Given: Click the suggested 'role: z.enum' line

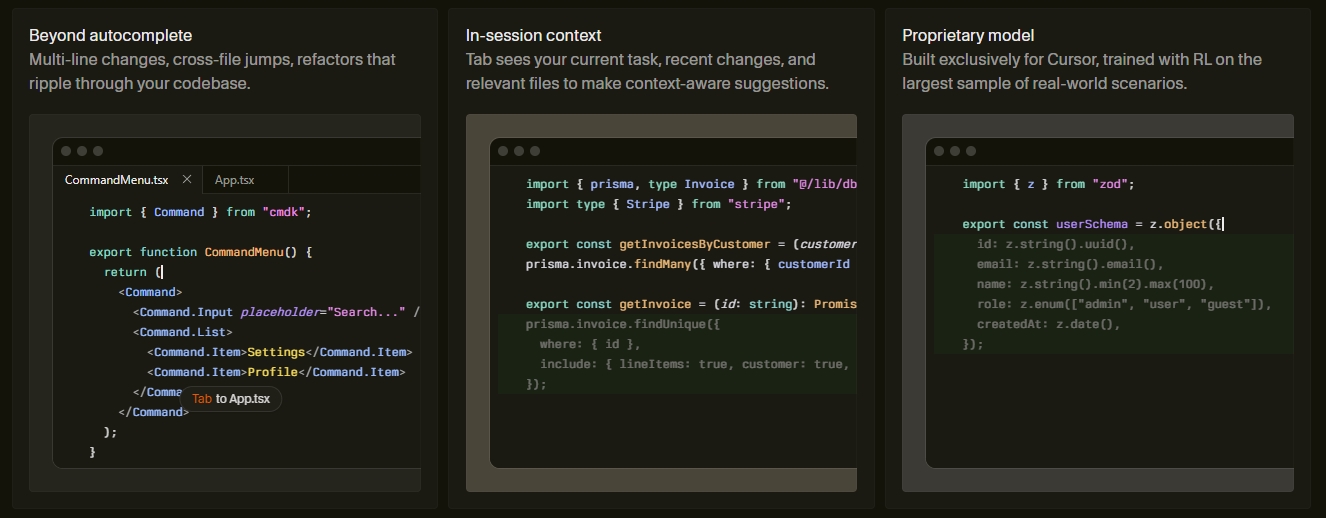Looking at the screenshot, I should (x=1123, y=304).
